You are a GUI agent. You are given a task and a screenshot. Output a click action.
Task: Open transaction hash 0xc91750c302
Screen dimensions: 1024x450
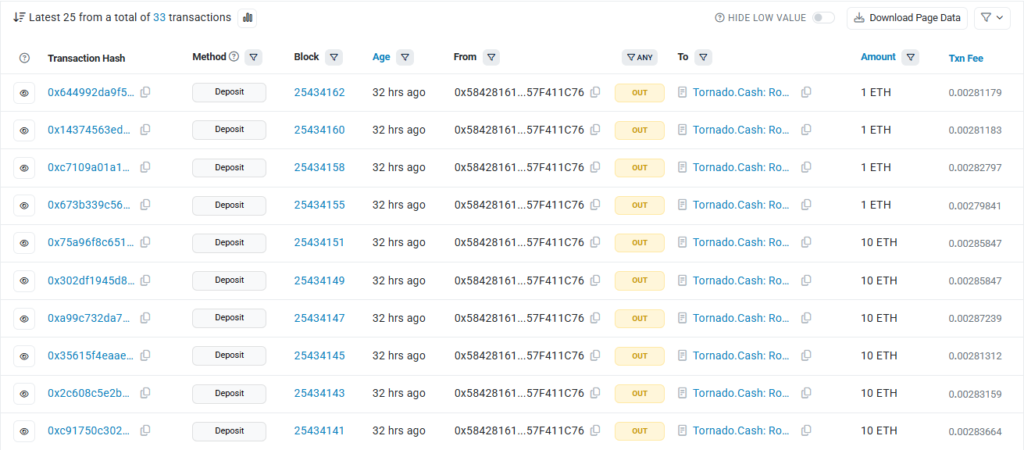coord(91,431)
